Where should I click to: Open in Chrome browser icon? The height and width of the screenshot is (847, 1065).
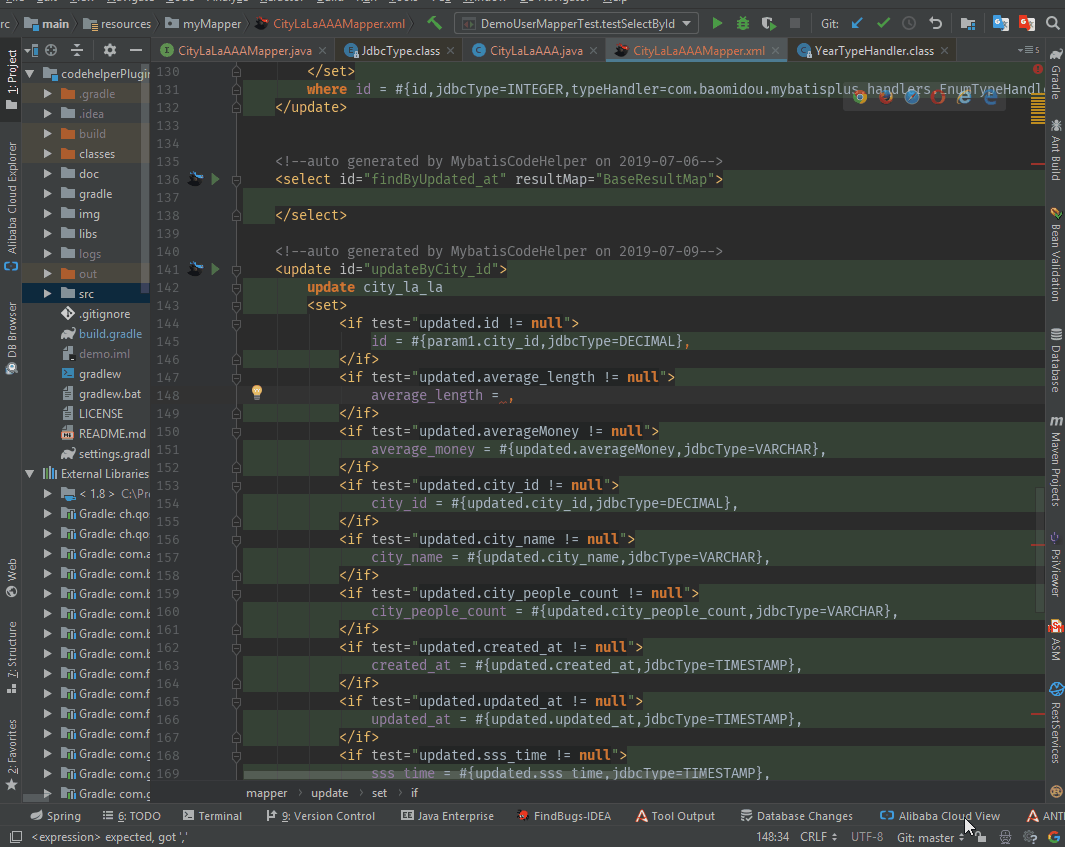click(859, 96)
